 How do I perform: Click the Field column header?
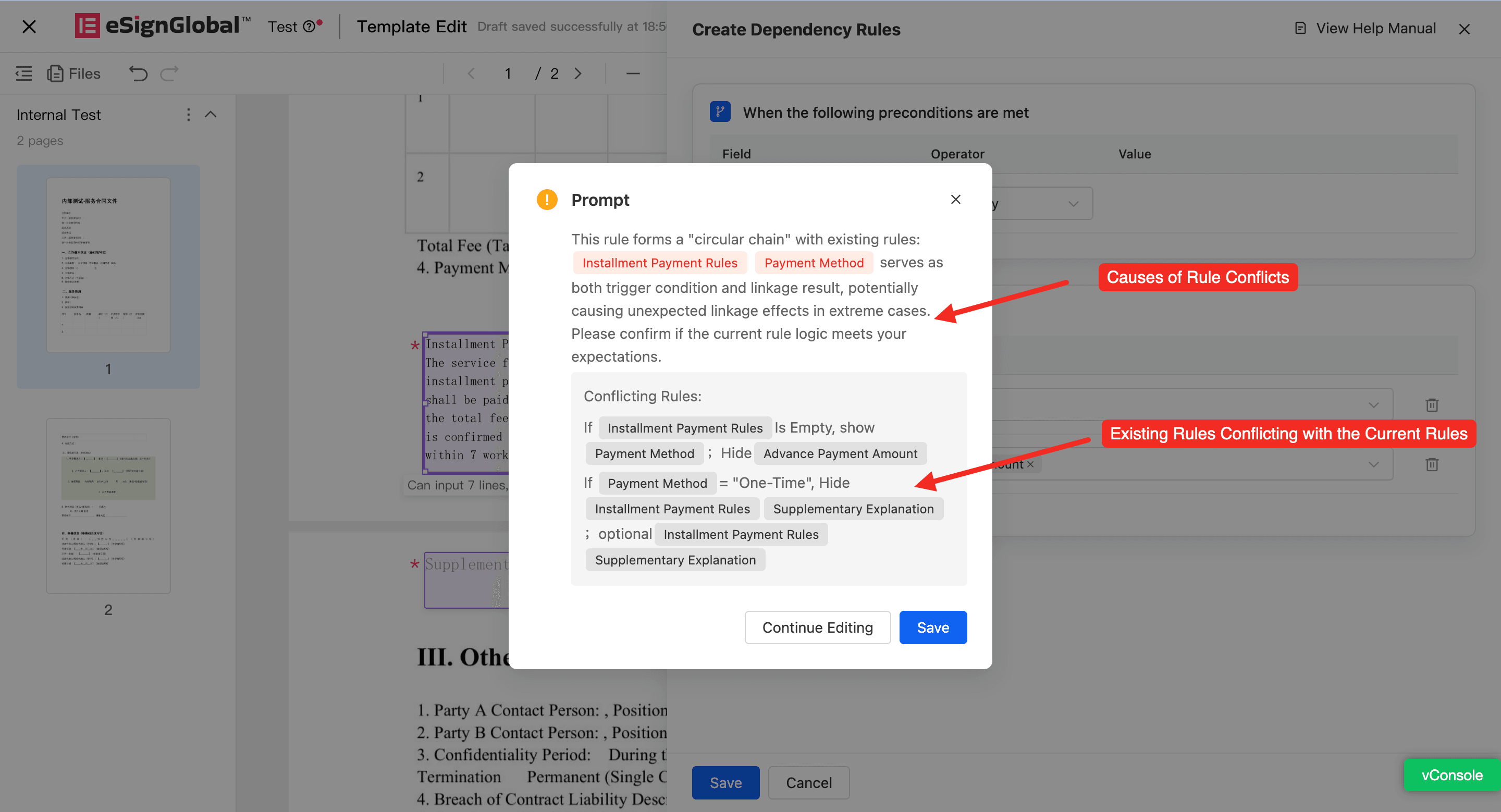736,154
